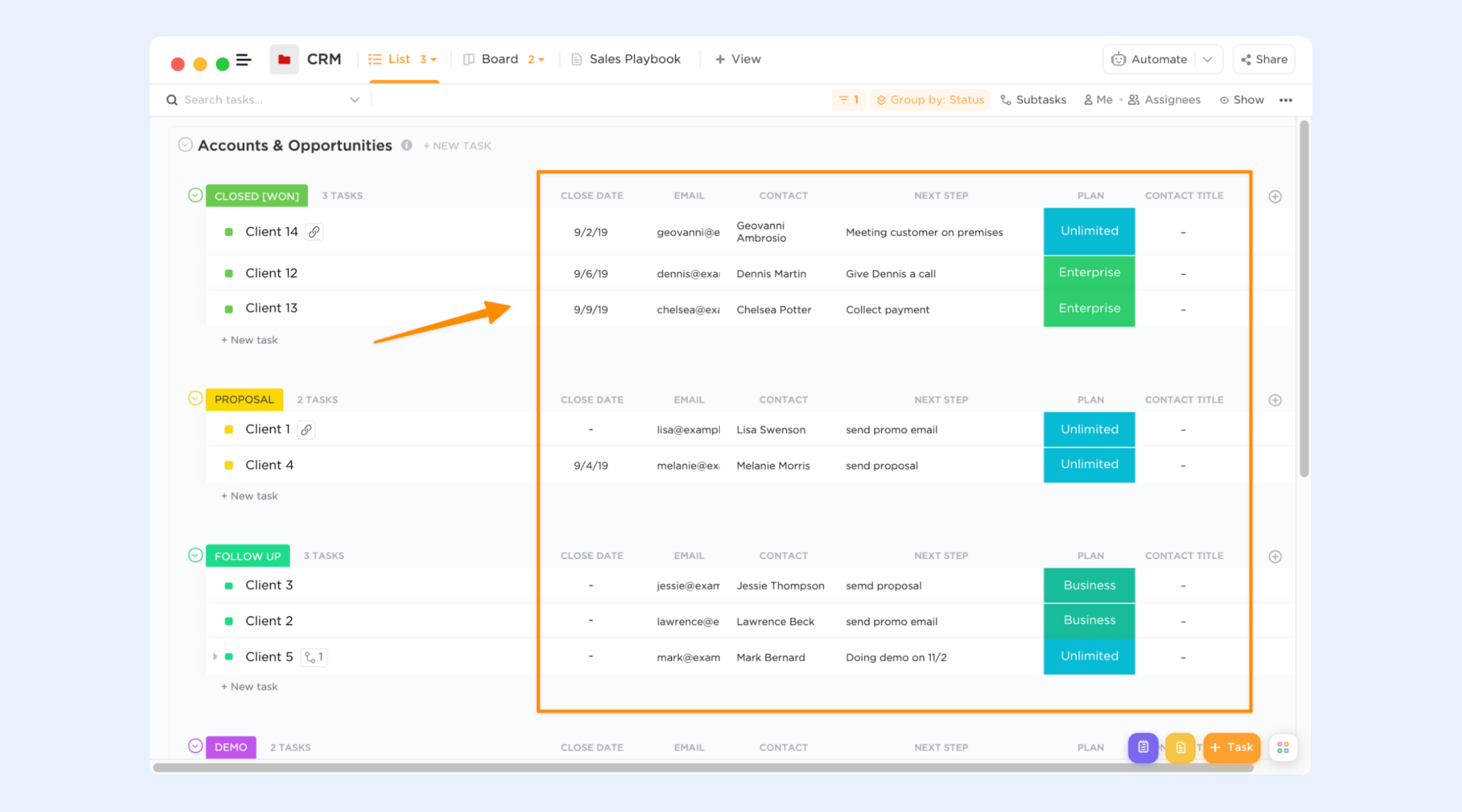
Task: Open the yellow doc icon button
Action: coord(1180,747)
